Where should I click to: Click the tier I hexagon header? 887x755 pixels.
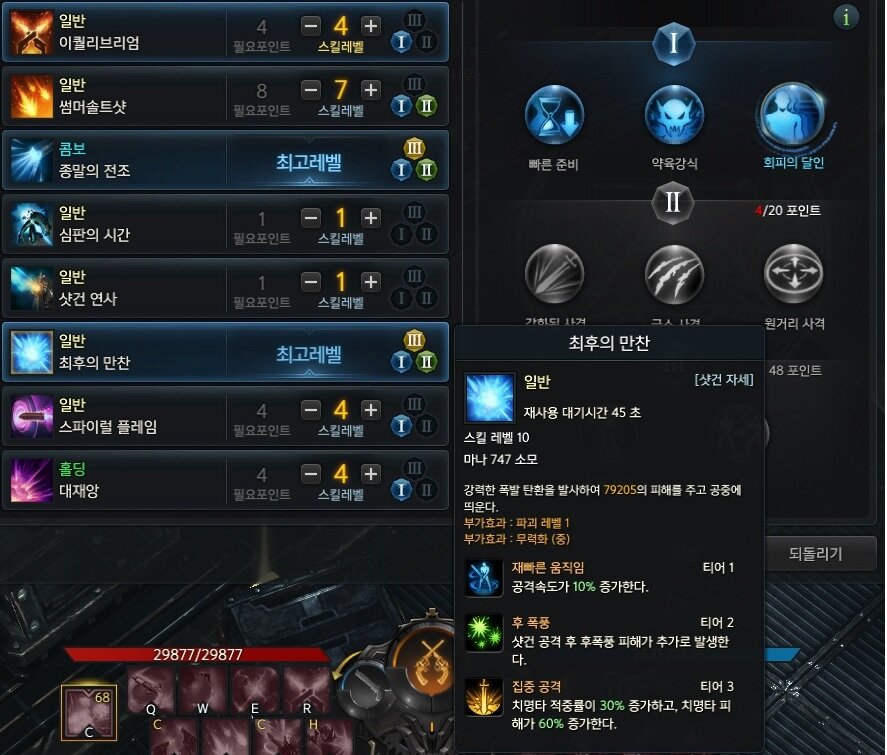[673, 43]
